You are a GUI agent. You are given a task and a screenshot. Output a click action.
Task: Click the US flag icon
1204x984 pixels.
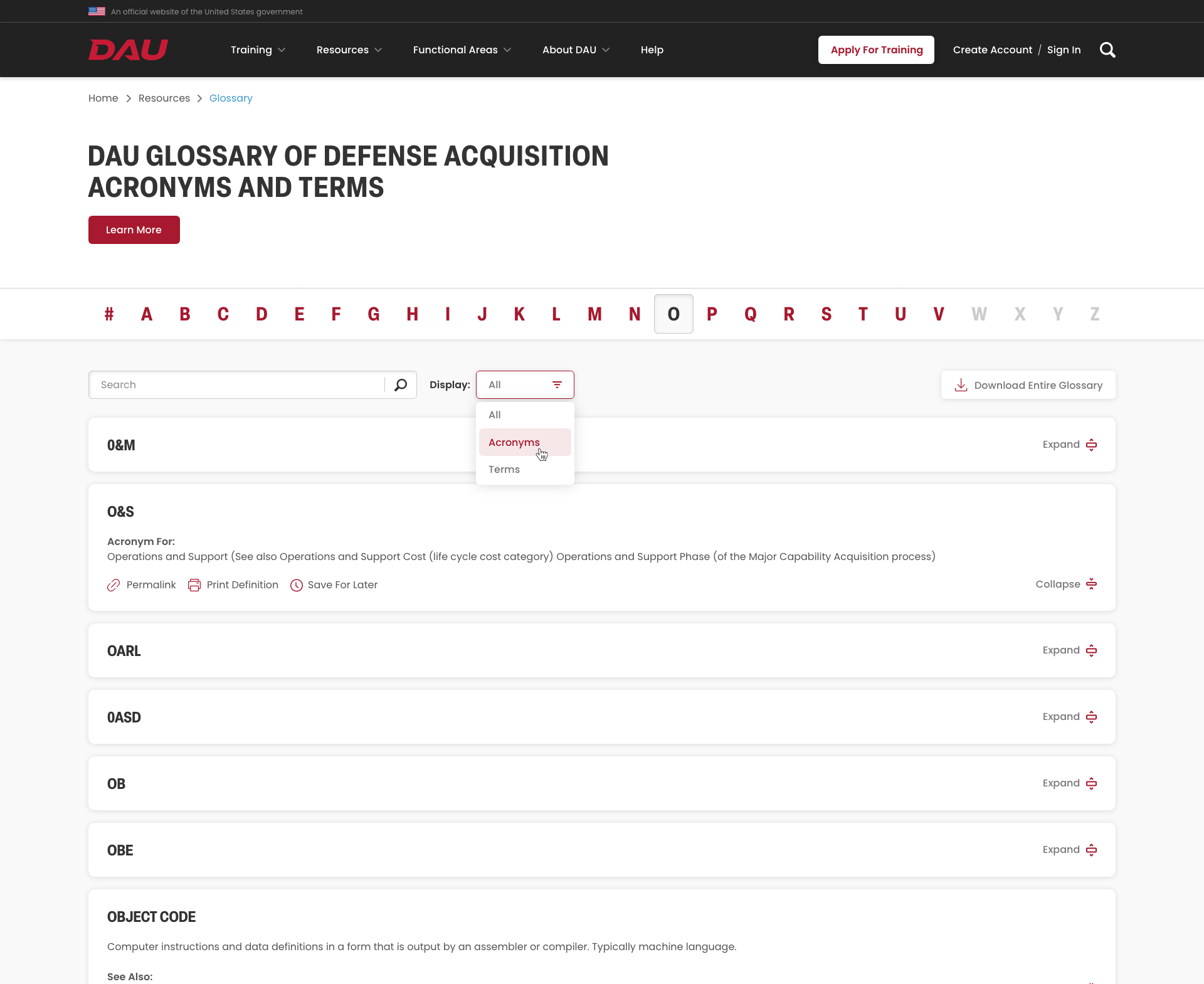click(97, 11)
